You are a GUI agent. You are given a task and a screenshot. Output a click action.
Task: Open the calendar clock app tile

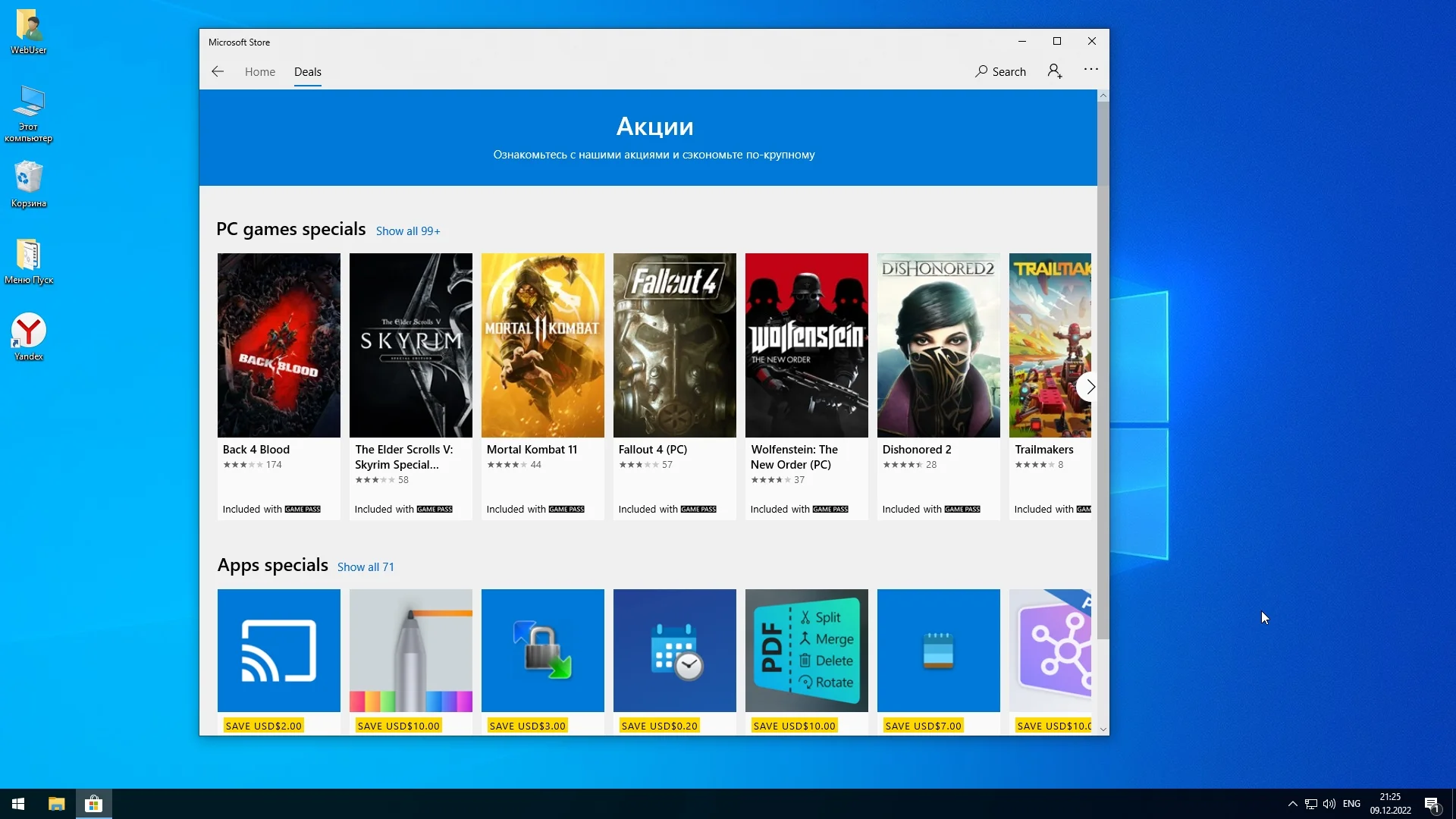[674, 651]
